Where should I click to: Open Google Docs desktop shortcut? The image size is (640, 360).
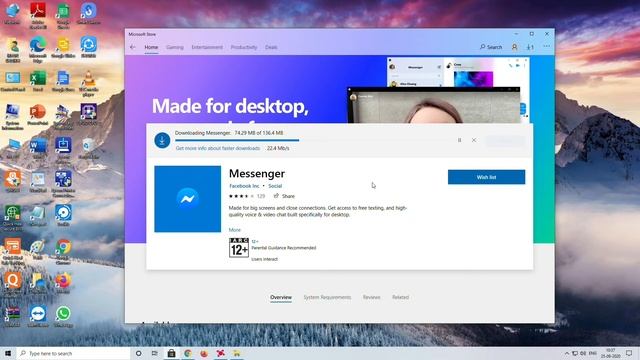click(63, 80)
